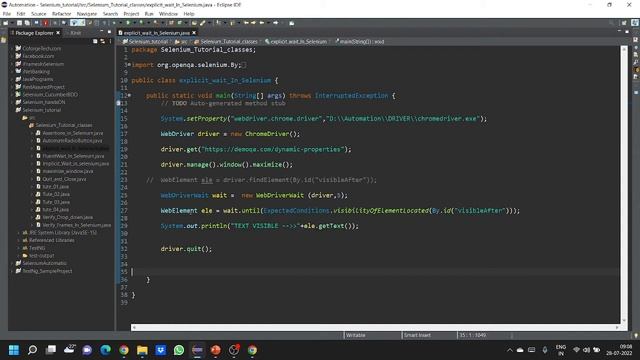Open the Project menu
This screenshot has width=640, height=360.
[131, 14]
